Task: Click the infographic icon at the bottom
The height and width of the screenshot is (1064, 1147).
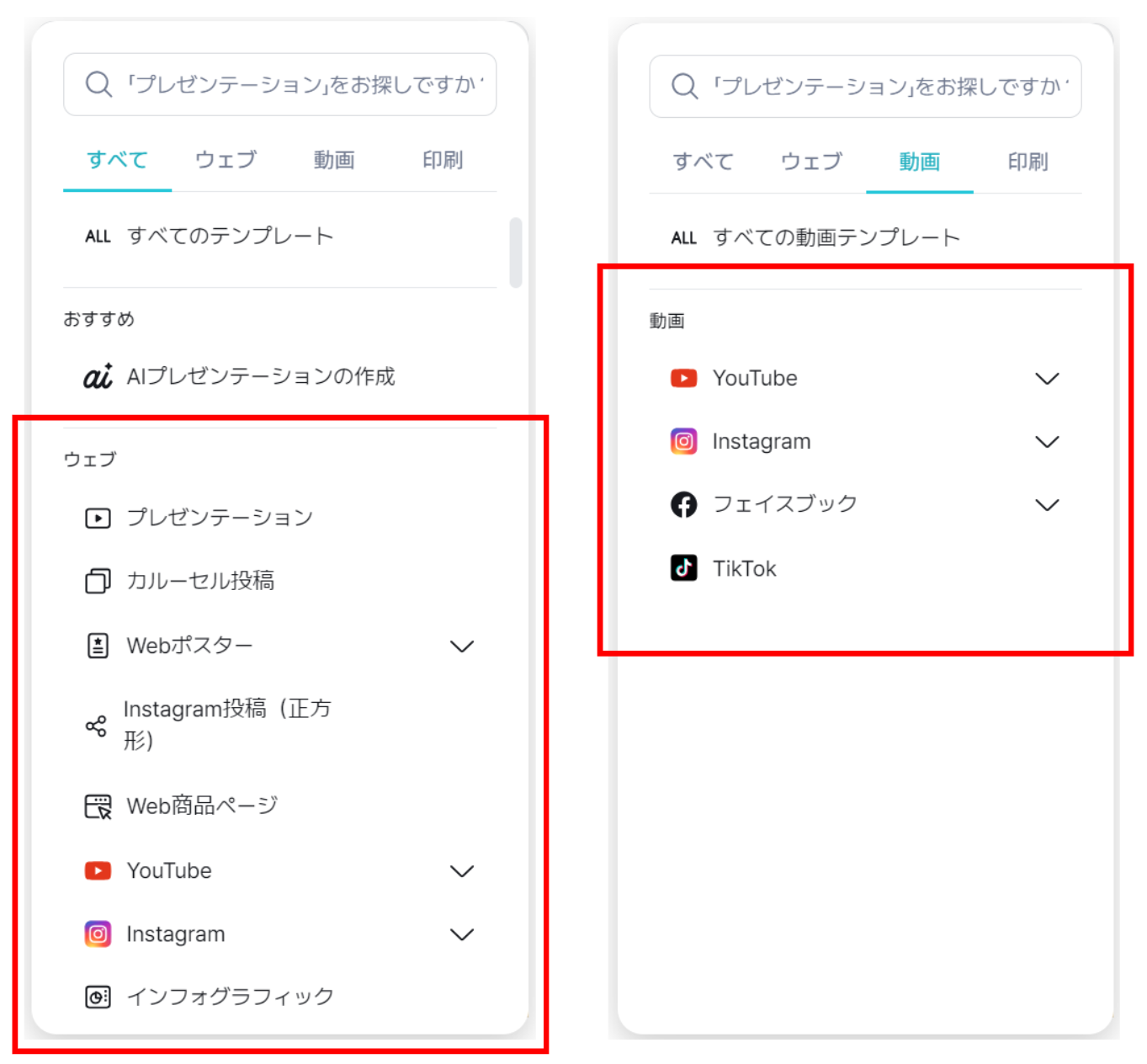Action: (98, 997)
